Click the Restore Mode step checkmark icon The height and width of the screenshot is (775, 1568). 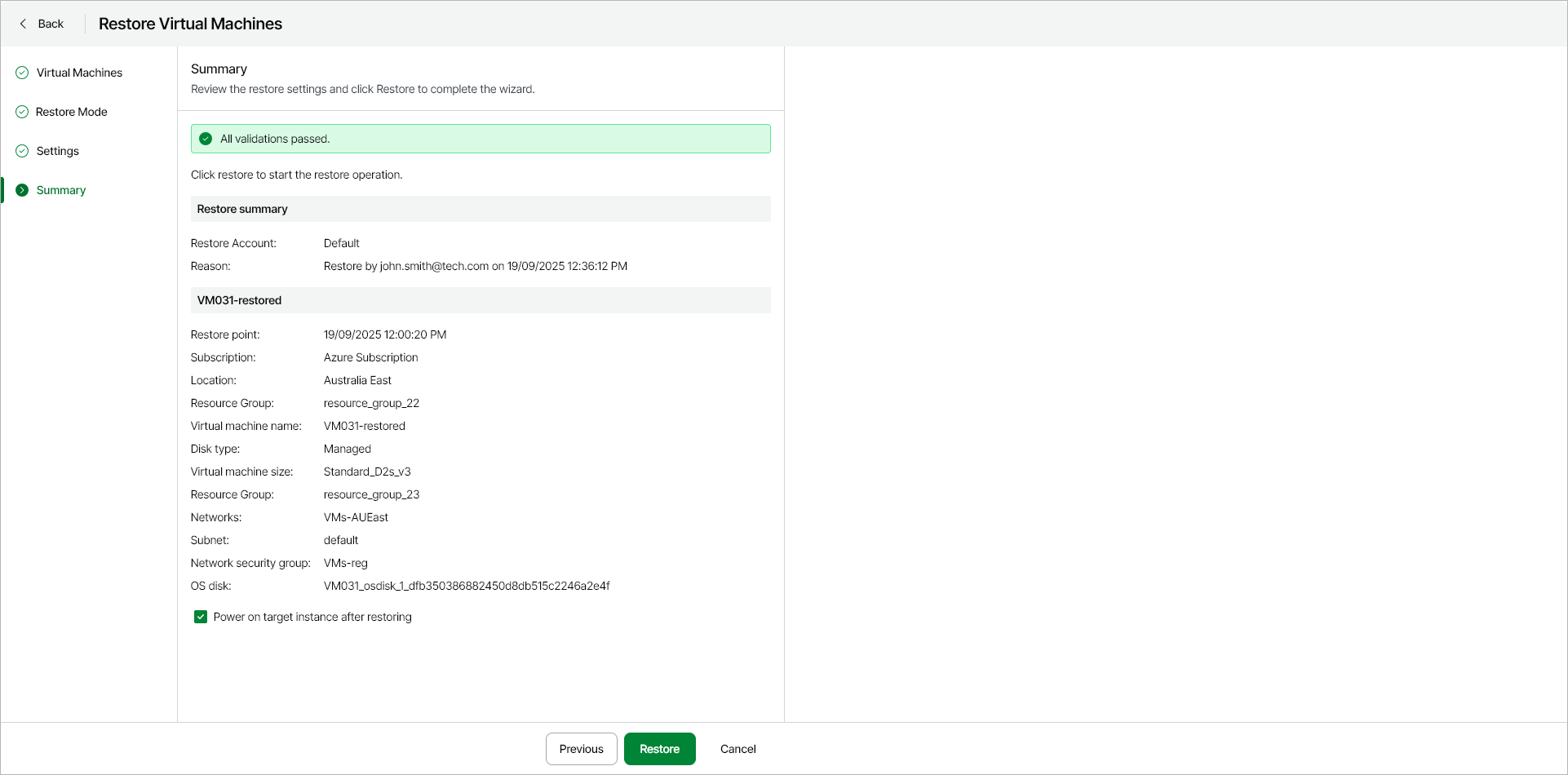(x=22, y=112)
